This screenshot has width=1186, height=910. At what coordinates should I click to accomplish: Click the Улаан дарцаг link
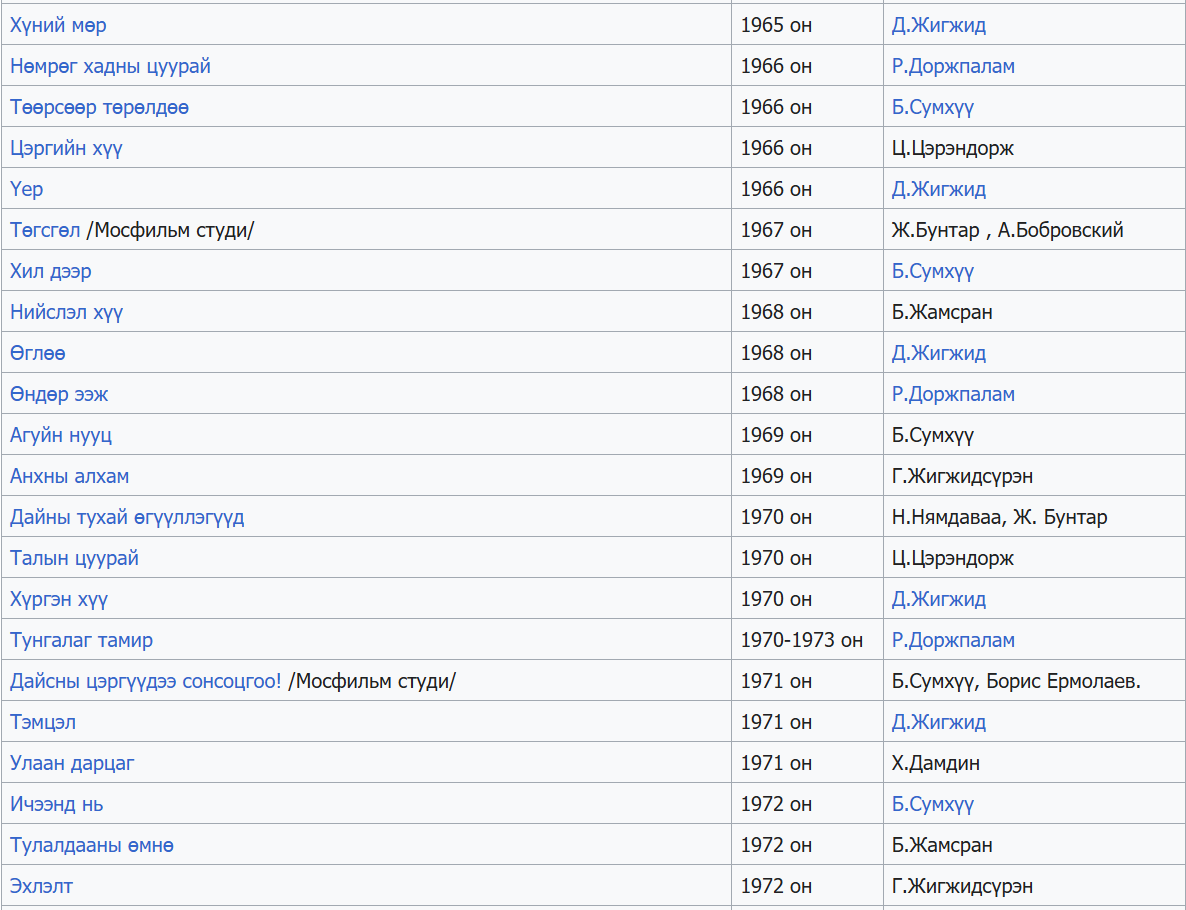click(72, 762)
